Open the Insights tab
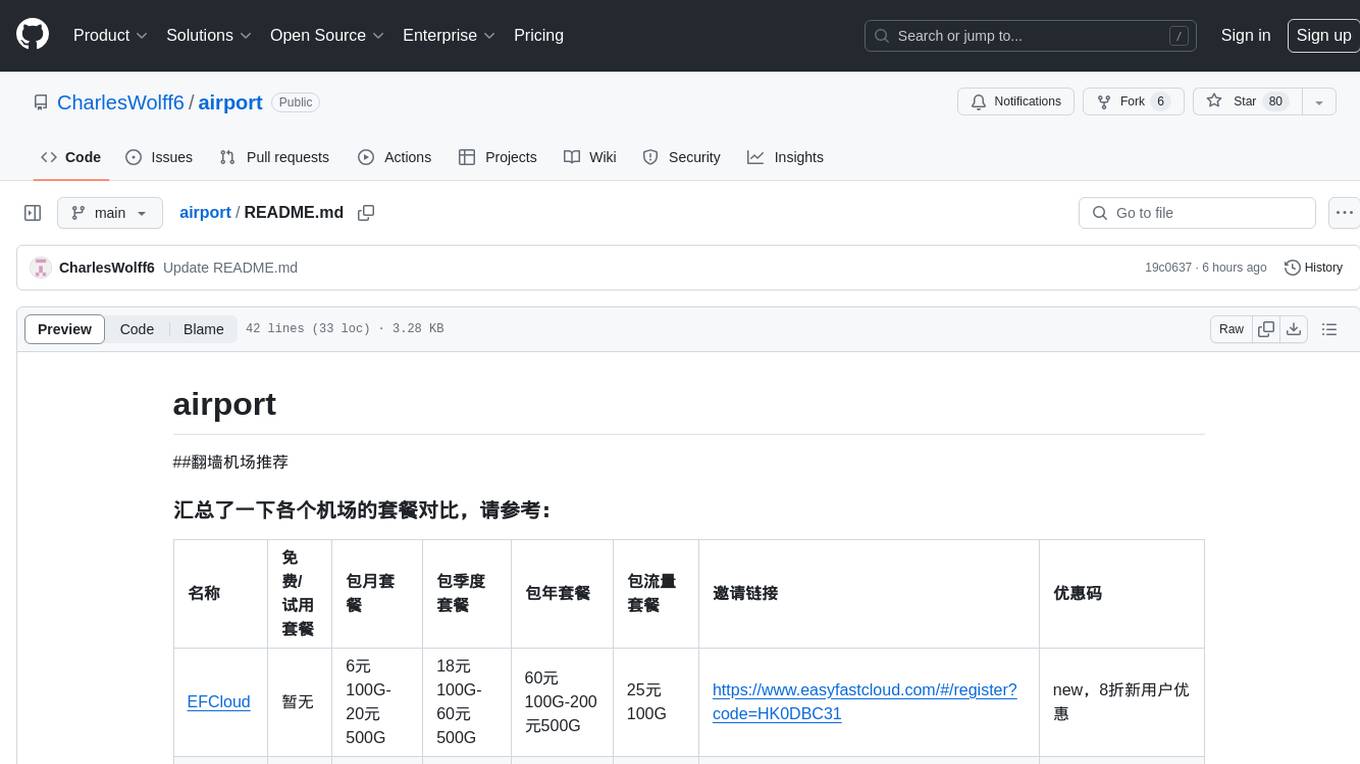The image size is (1360, 764). click(785, 157)
